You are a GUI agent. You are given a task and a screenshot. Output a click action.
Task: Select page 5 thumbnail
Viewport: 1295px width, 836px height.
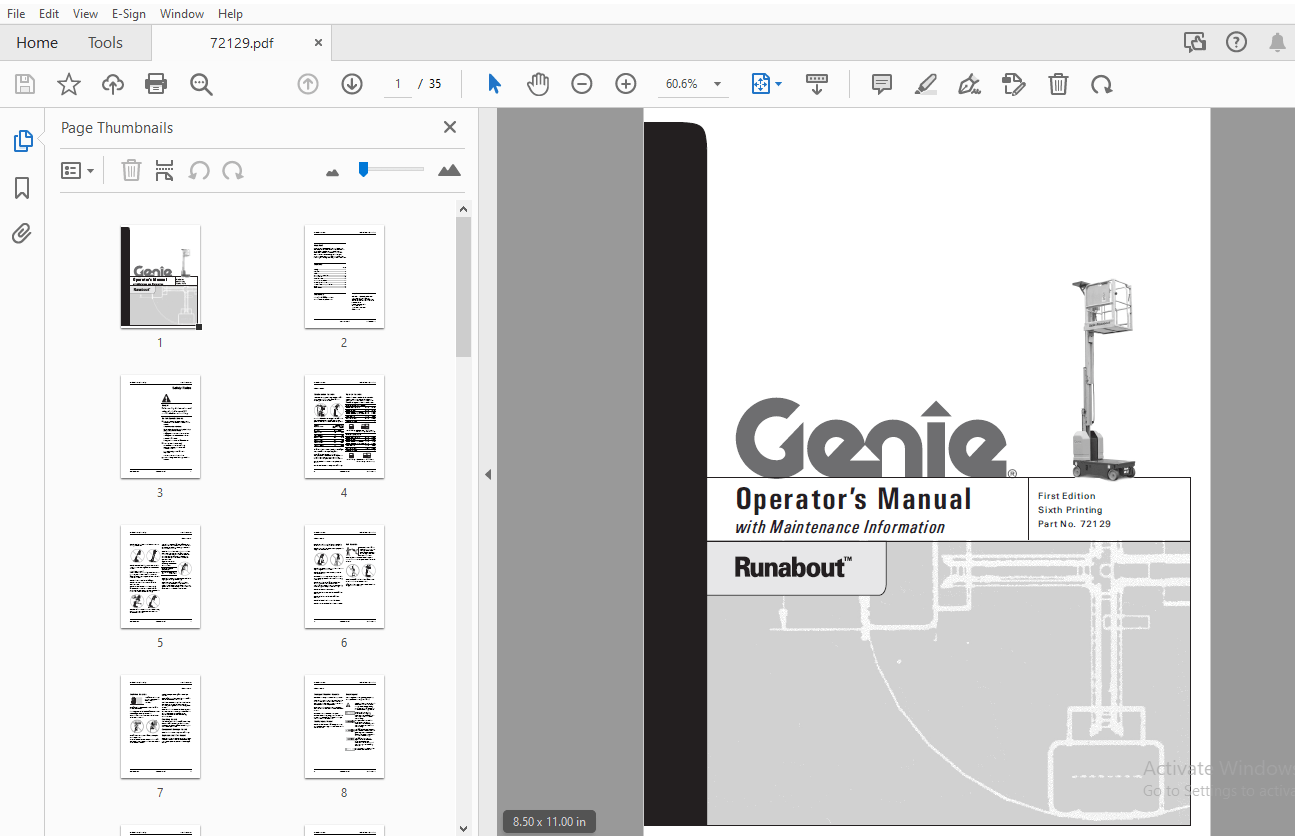pyautogui.click(x=160, y=576)
